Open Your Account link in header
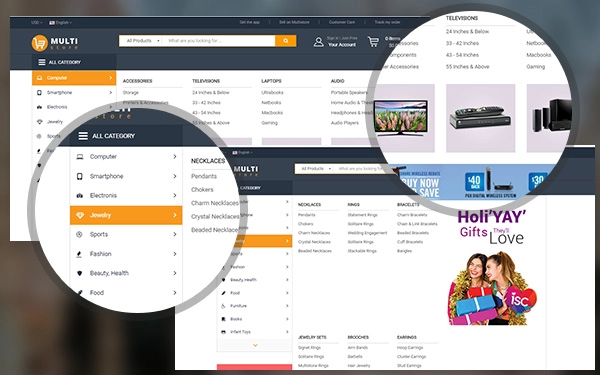600x375 pixels. pyautogui.click(x=342, y=45)
